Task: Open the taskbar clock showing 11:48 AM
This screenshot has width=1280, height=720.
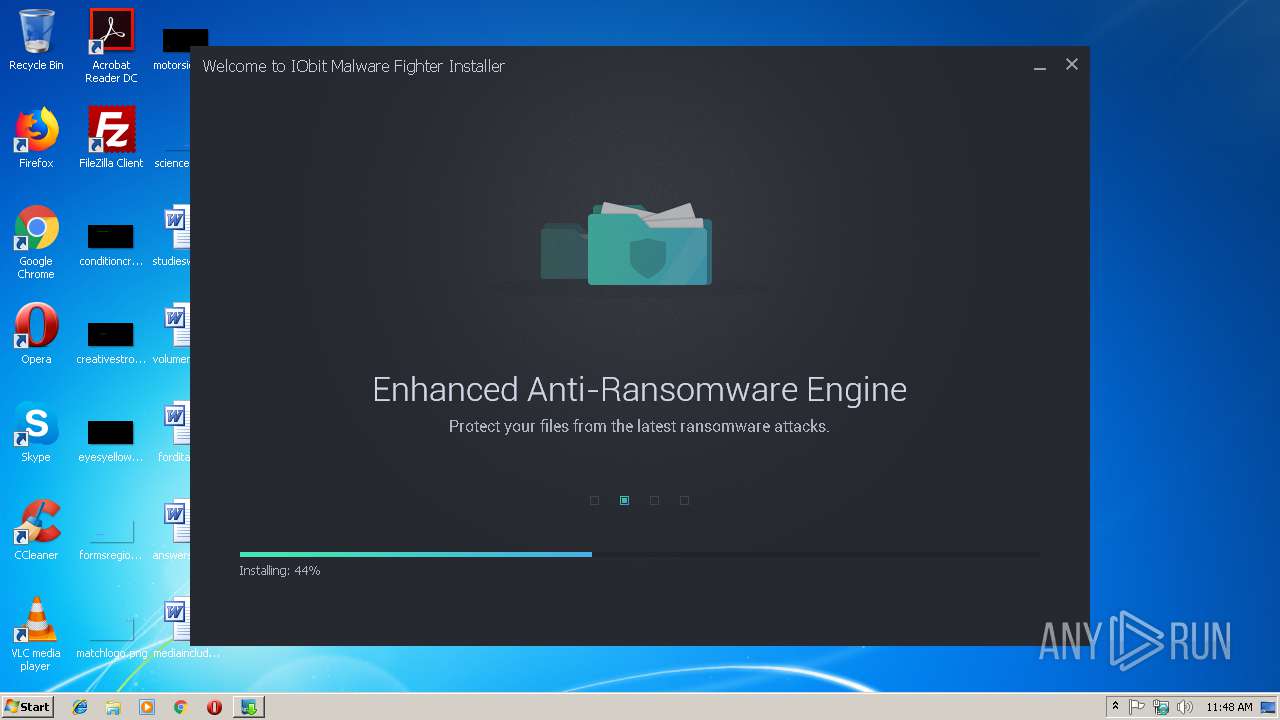Action: [1229, 707]
